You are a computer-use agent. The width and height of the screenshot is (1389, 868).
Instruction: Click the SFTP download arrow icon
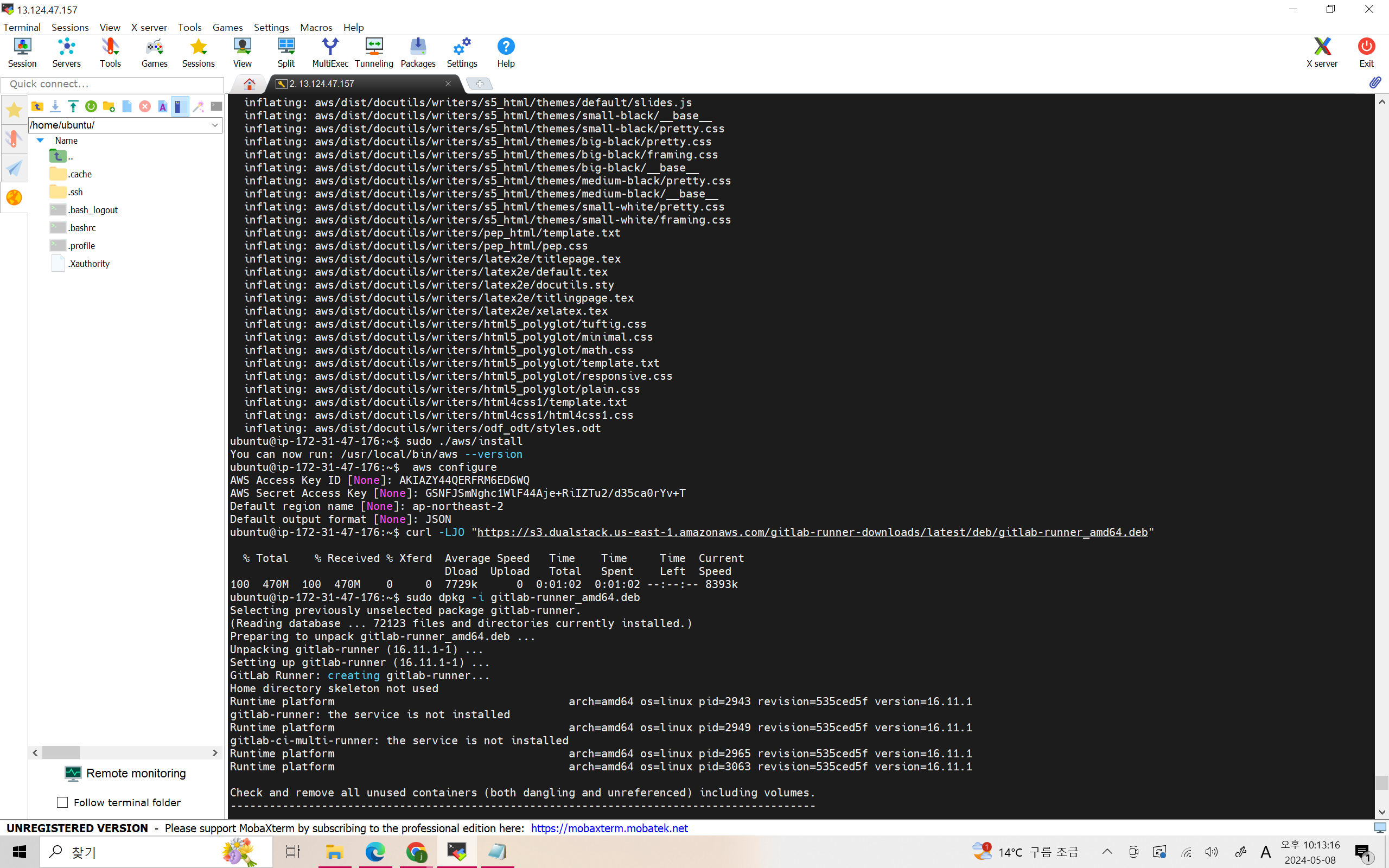[x=55, y=107]
